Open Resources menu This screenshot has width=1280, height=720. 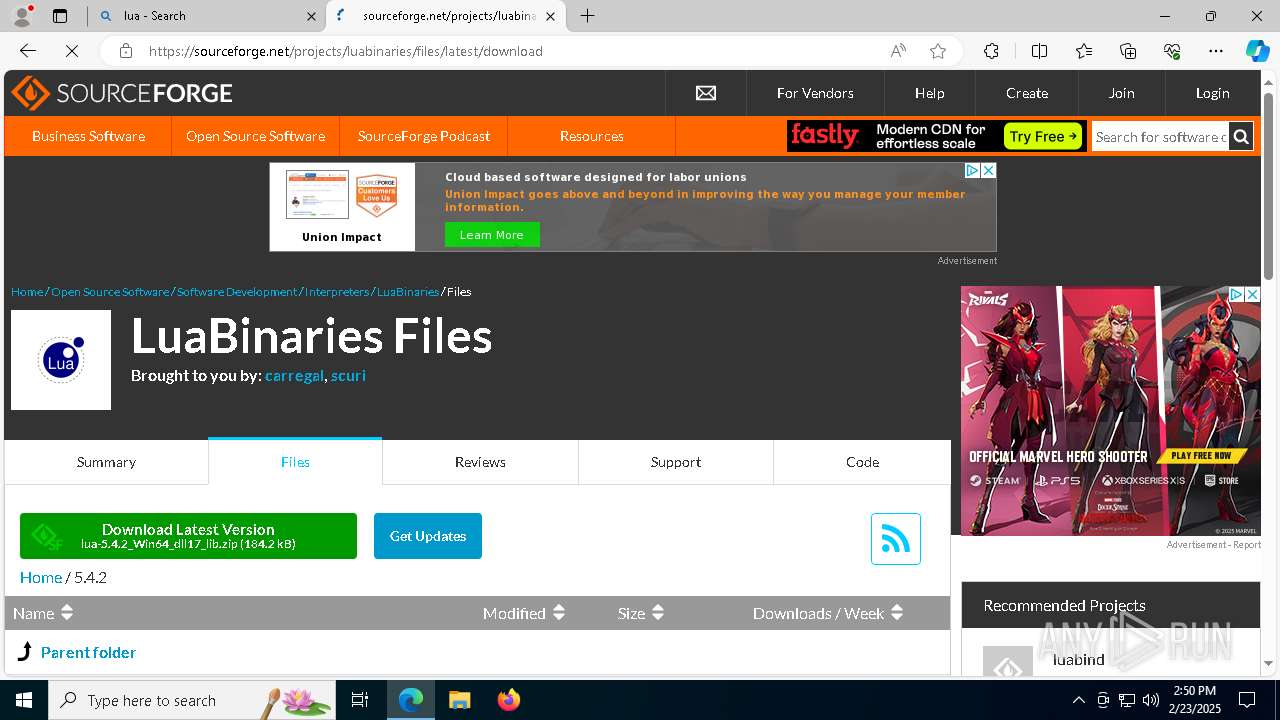(x=592, y=136)
